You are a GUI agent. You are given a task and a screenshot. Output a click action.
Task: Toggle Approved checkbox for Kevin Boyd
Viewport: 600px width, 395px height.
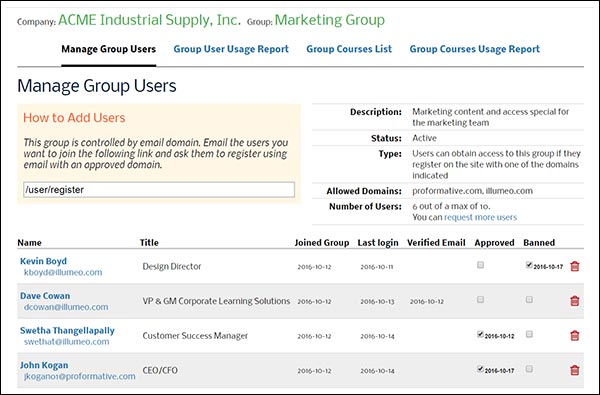coord(480,265)
